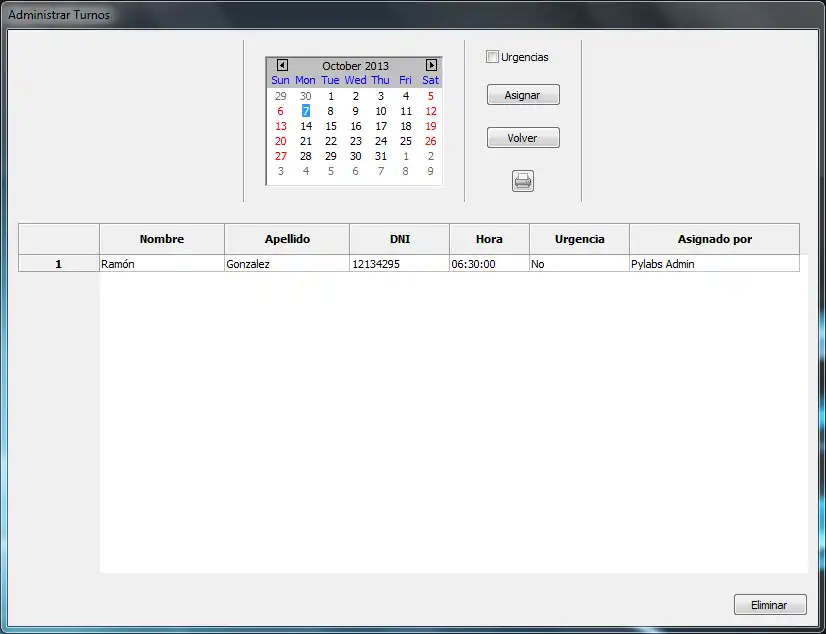826x634 pixels.
Task: Select row header number 1
Action: point(58,264)
